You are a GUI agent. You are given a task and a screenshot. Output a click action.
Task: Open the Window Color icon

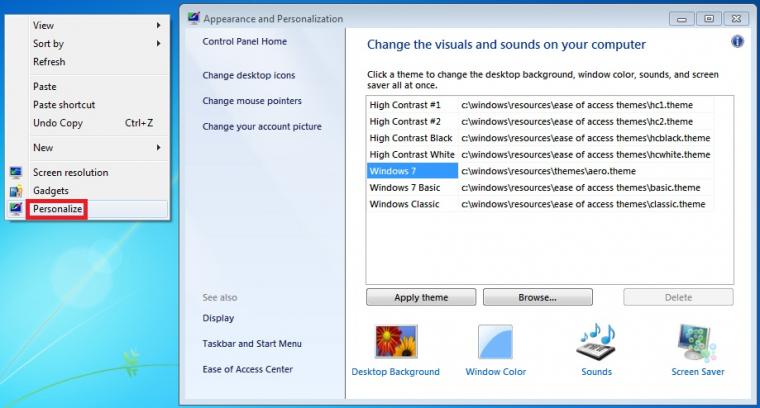(495, 342)
